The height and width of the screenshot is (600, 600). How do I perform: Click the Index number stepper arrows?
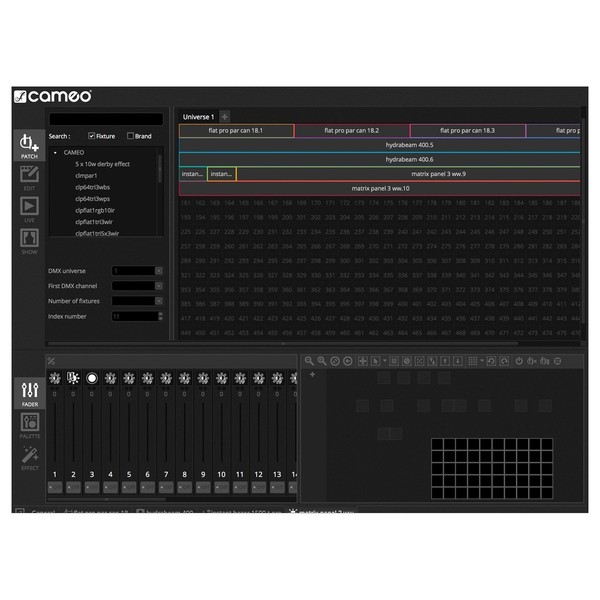(160, 316)
